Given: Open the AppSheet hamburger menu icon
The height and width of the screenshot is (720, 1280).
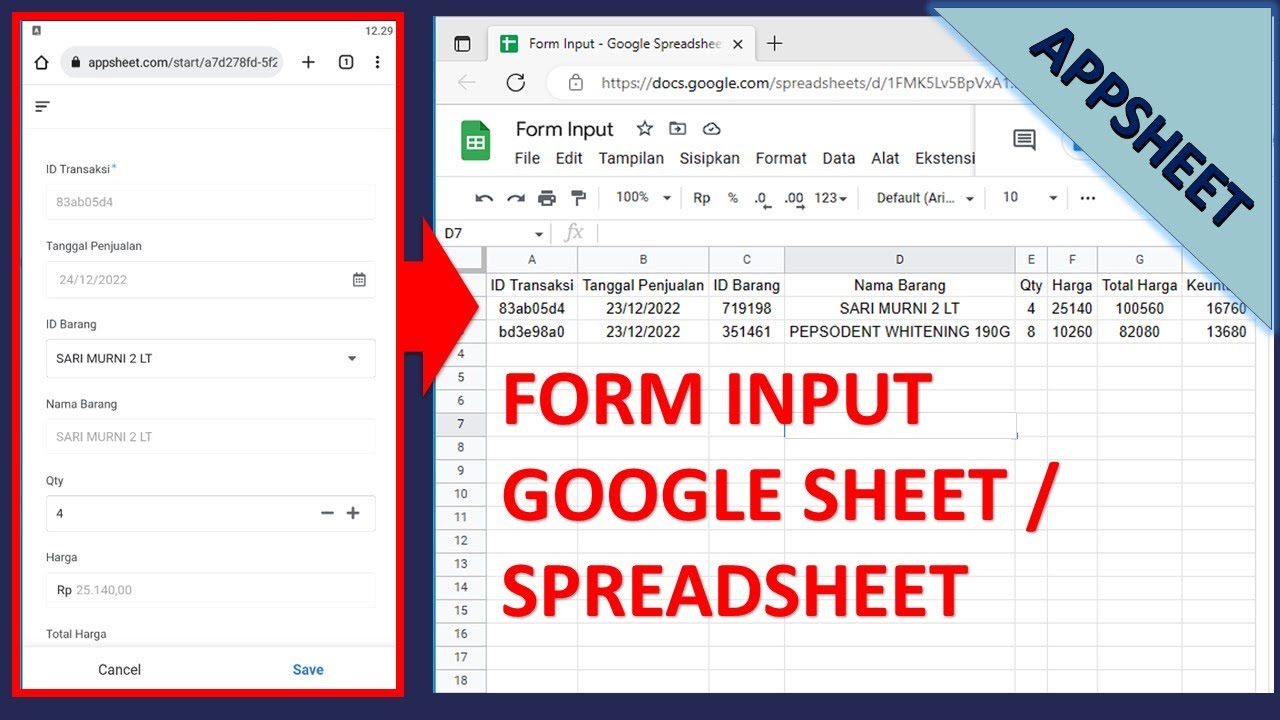Looking at the screenshot, I should (42, 106).
